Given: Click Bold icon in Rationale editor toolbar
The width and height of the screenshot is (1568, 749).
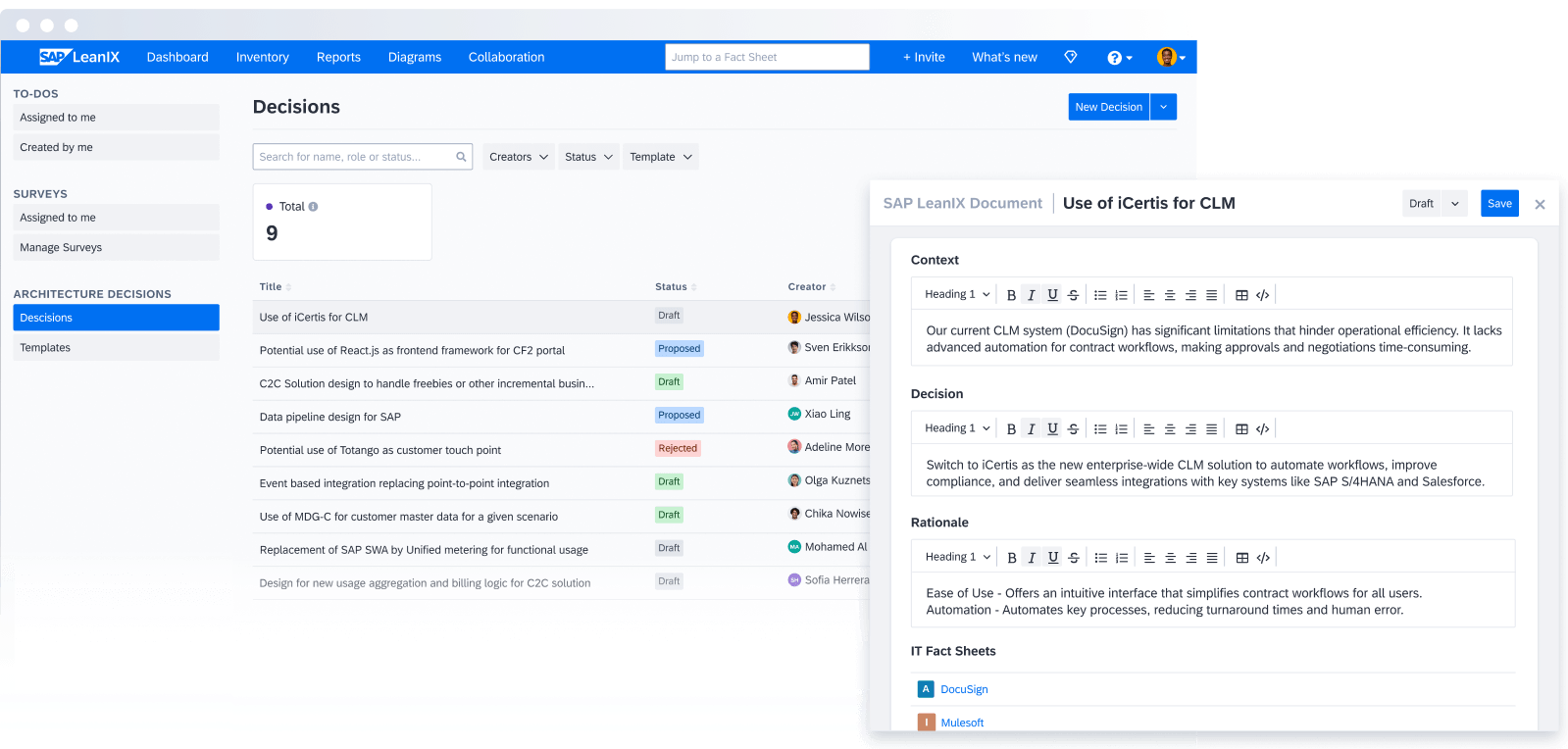Looking at the screenshot, I should pos(1012,558).
